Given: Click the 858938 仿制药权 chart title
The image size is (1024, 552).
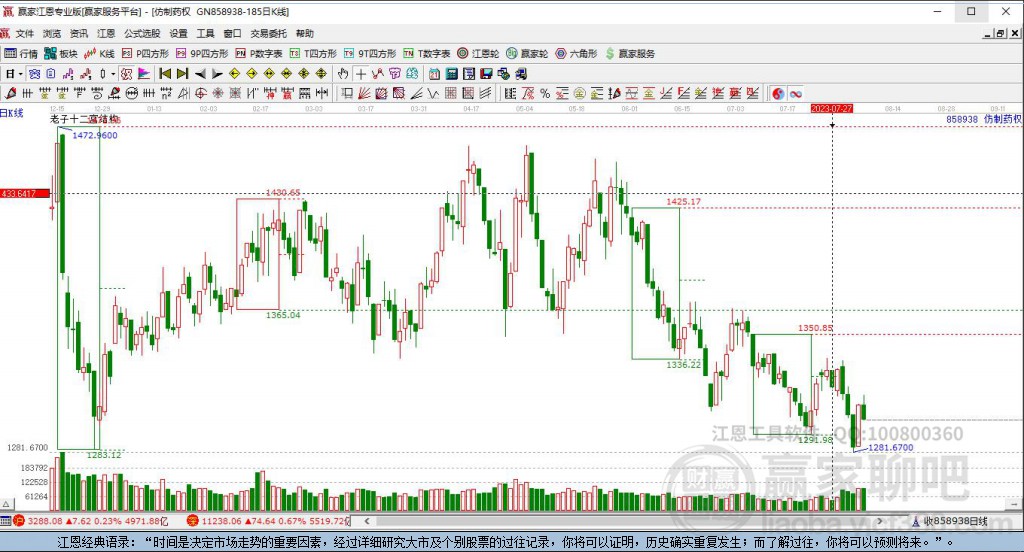Looking at the screenshot, I should tap(984, 119).
